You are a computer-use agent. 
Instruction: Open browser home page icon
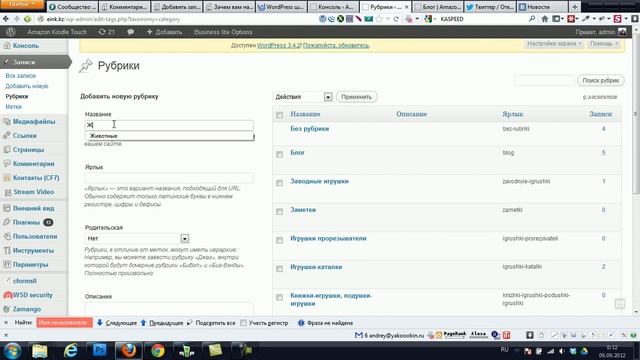pos(544,19)
